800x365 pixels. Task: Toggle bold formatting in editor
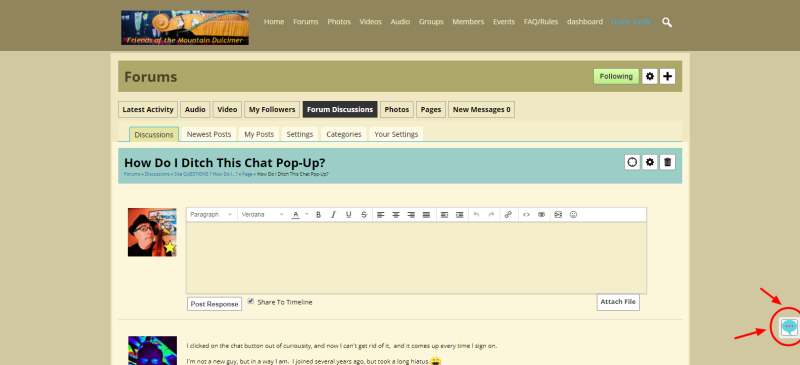click(318, 215)
